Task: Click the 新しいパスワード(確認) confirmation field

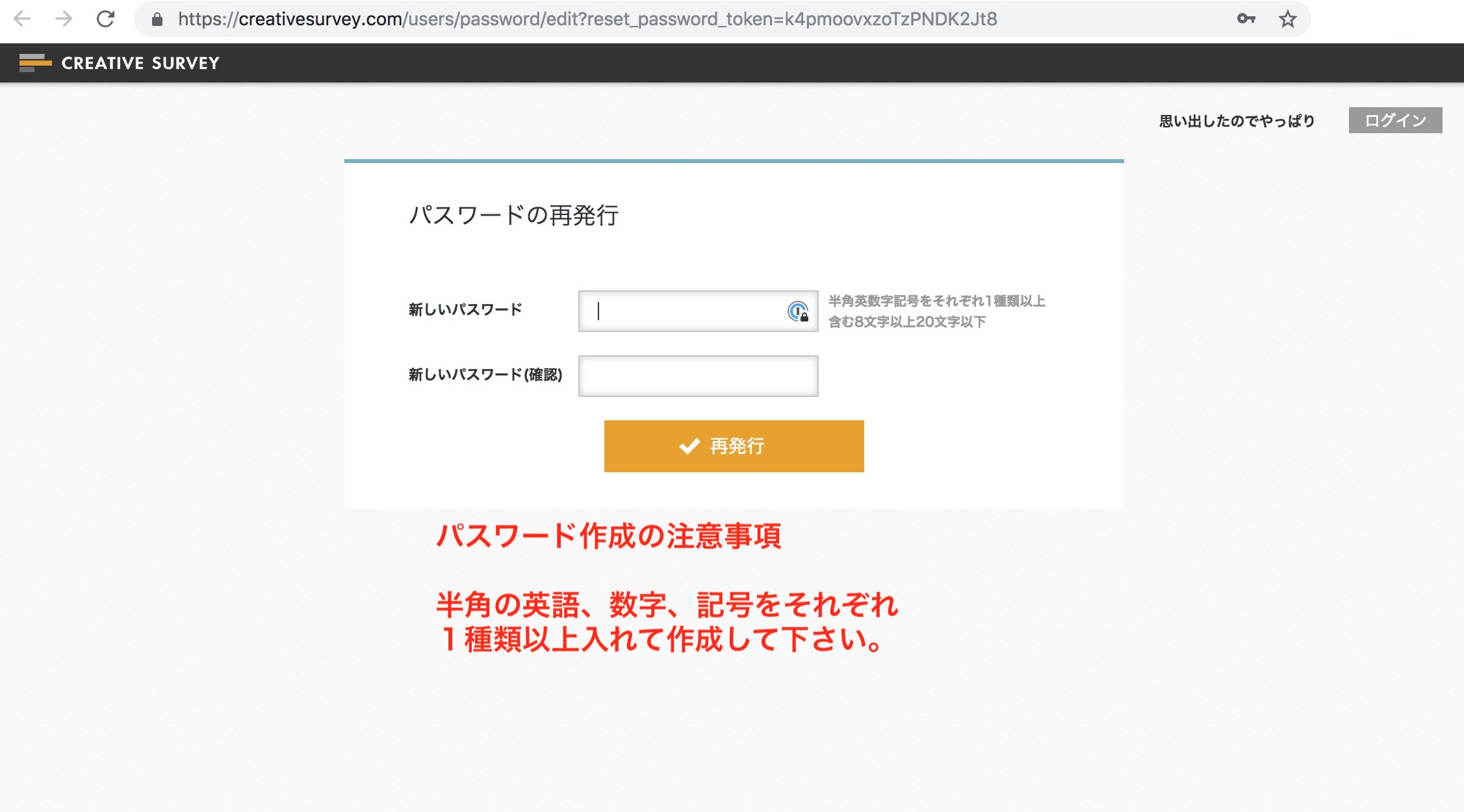Action: point(698,375)
